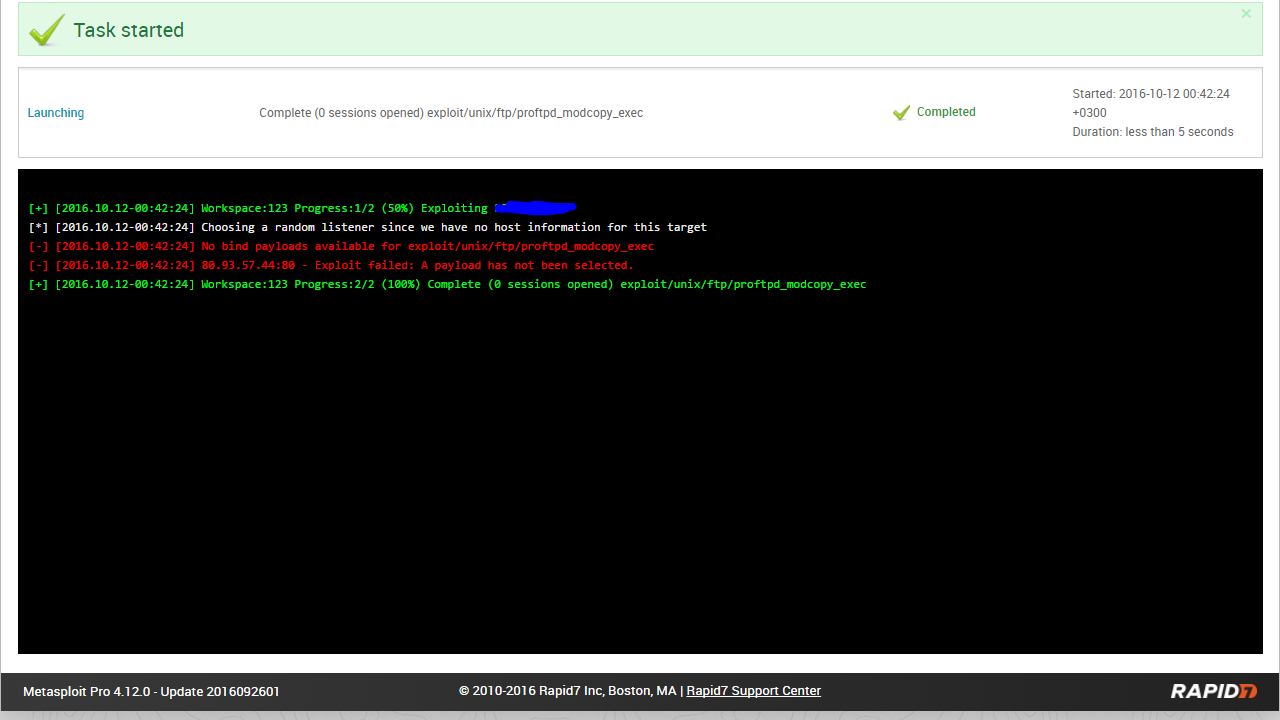The height and width of the screenshot is (720, 1280).
Task: Click the green checkmark next to Completed
Action: pos(901,113)
